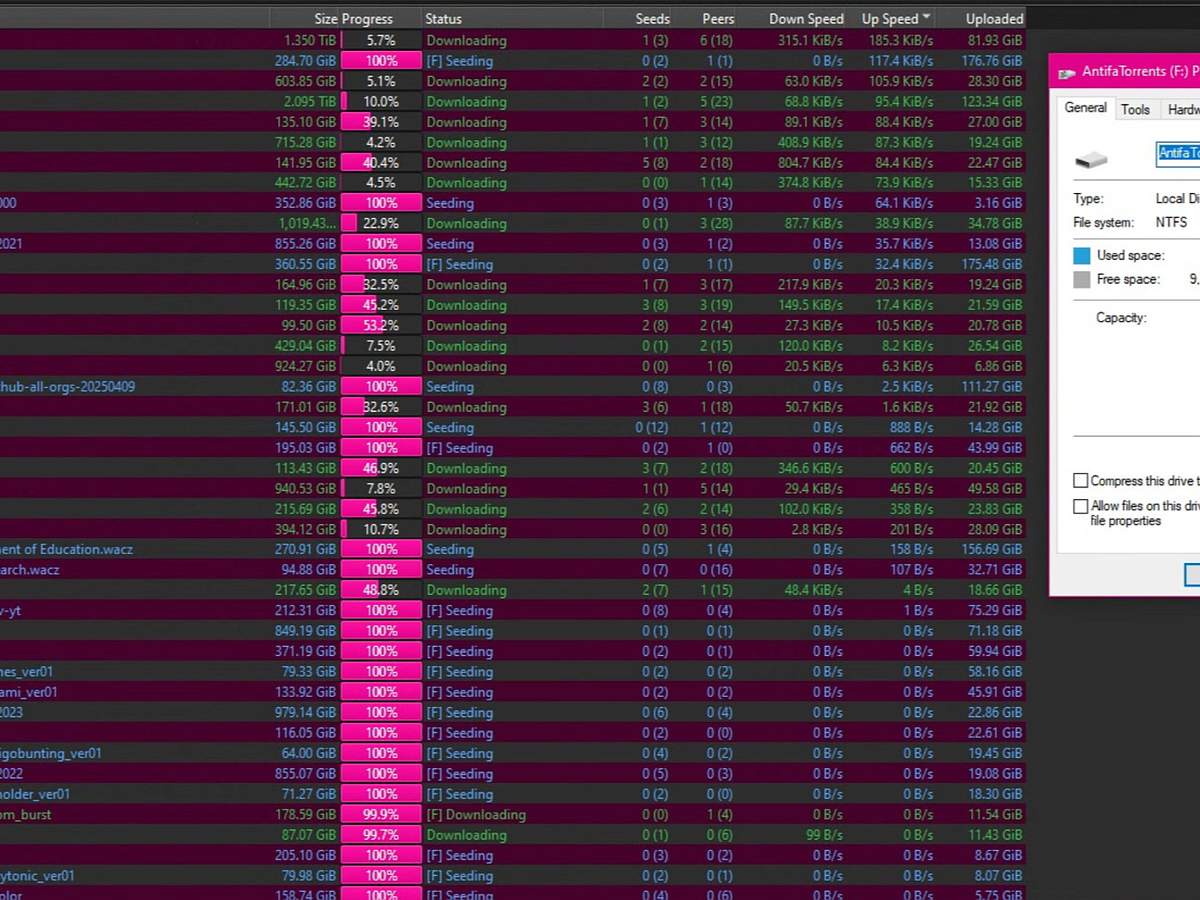Sort torrents by Down Speed column
Image resolution: width=1200 pixels, height=900 pixels.
point(805,19)
